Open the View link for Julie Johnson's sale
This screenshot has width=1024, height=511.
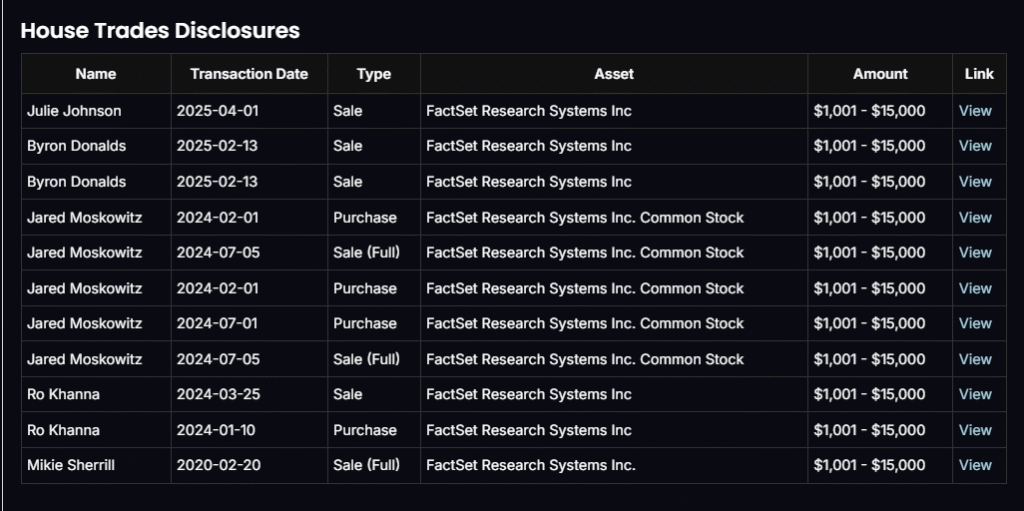point(975,111)
